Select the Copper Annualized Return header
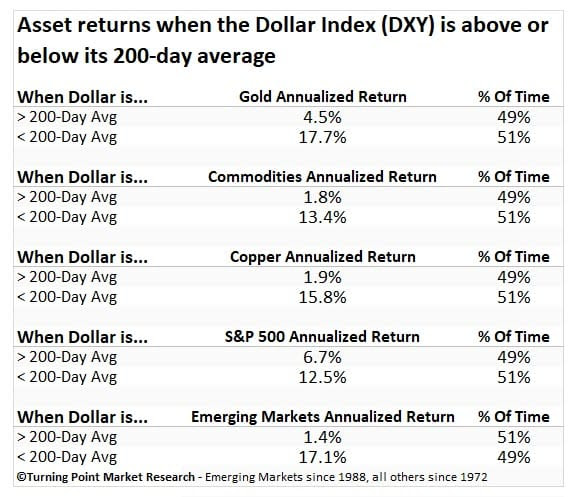Screen dimensions: 577x497 click(x=323, y=257)
